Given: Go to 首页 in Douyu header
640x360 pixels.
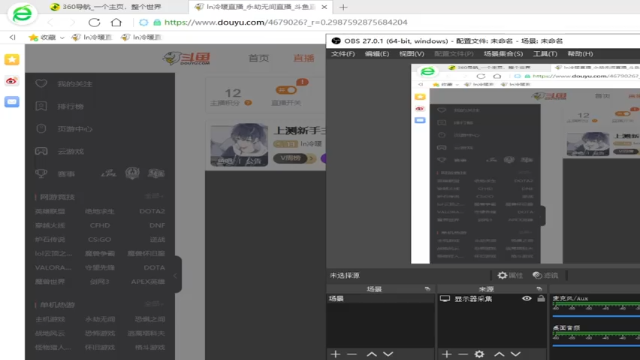Looking at the screenshot, I should click(259, 58).
